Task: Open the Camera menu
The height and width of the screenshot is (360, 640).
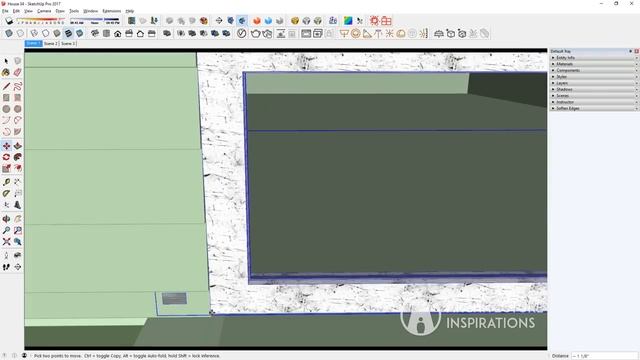Action: coord(44,11)
